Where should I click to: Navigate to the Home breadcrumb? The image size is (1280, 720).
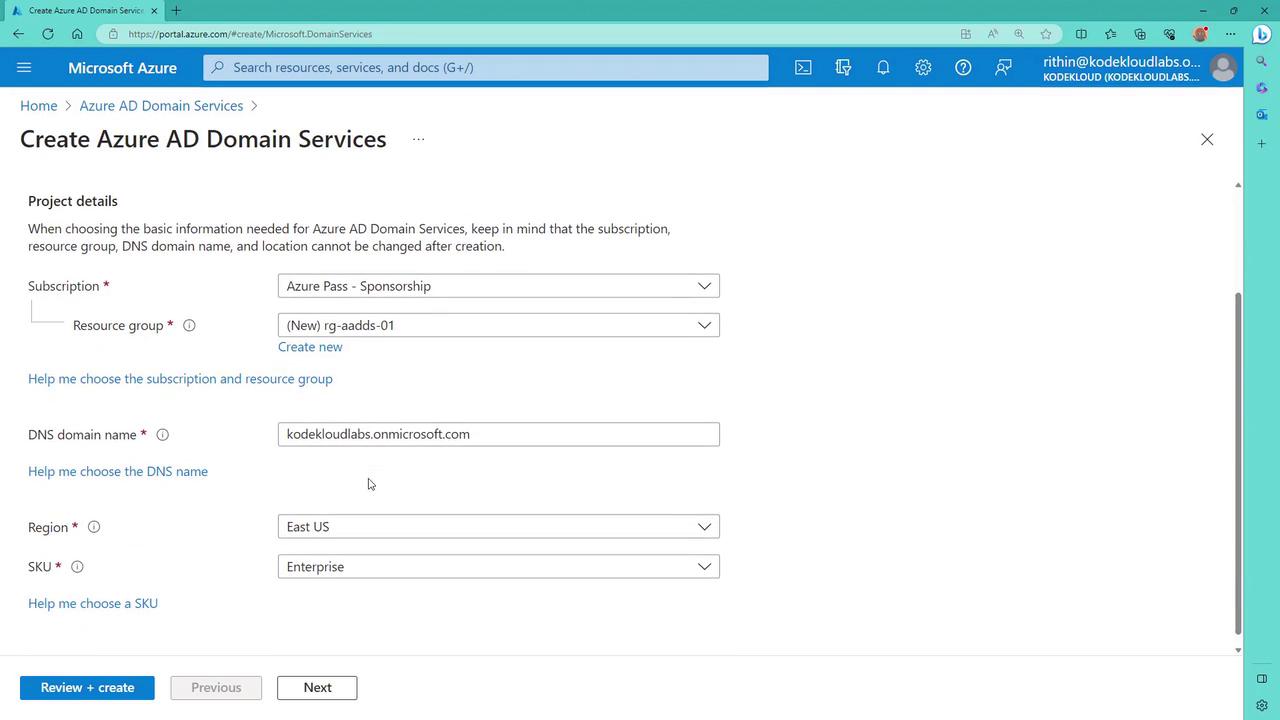39,106
